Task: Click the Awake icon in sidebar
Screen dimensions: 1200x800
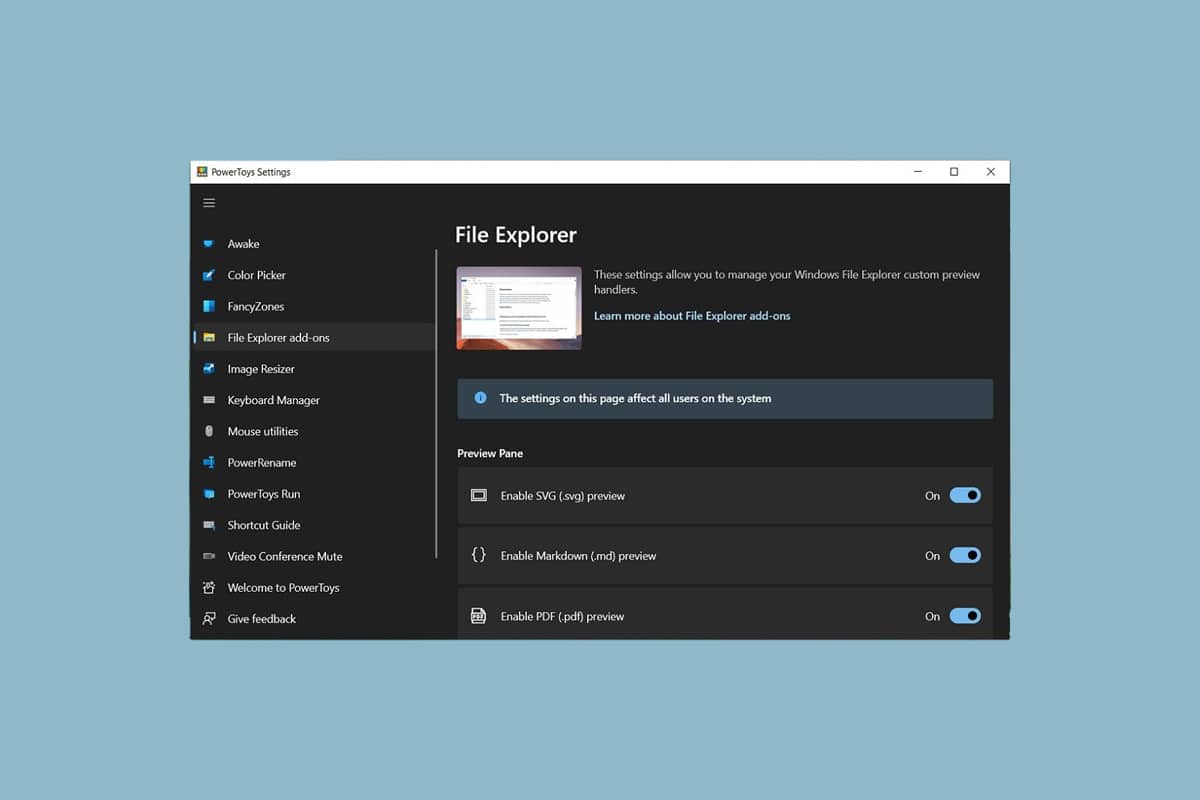Action: coord(209,244)
